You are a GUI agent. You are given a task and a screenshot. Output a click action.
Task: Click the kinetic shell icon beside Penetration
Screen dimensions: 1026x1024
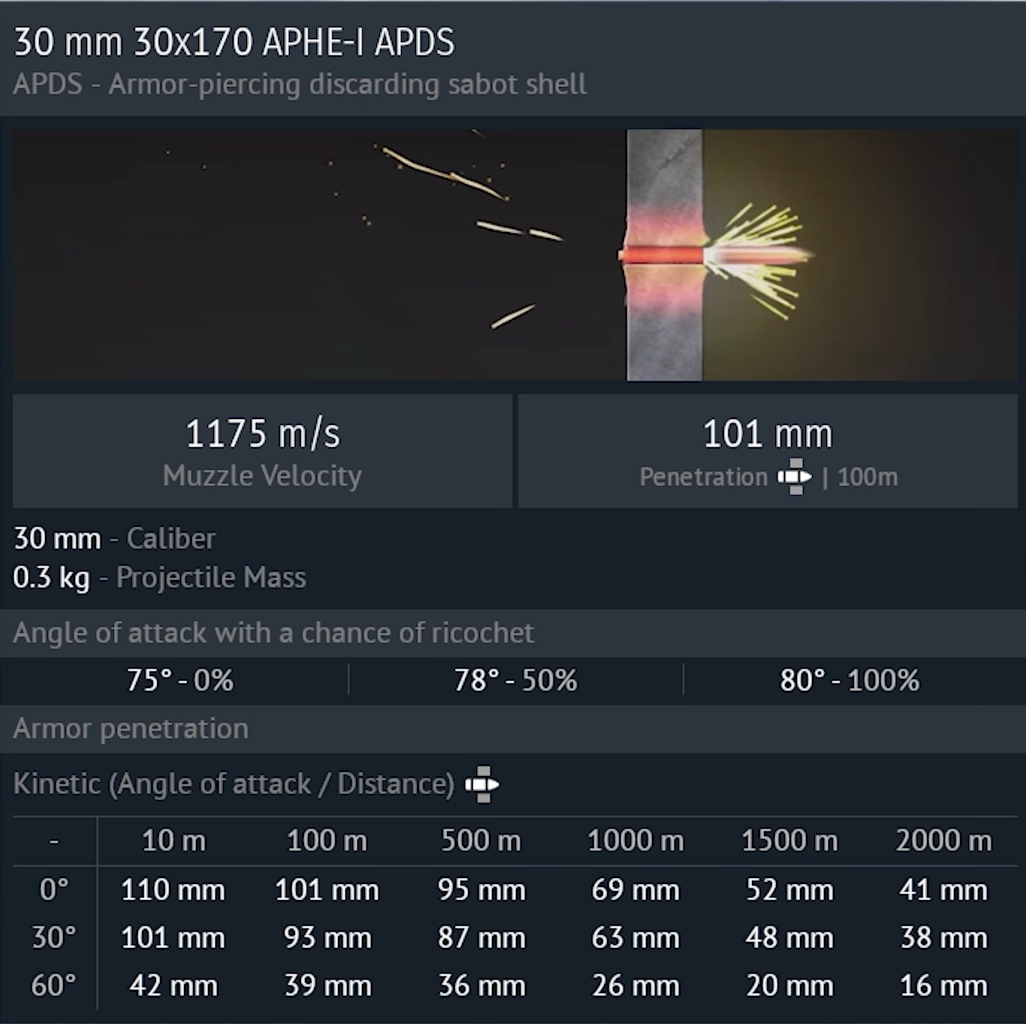pyautogui.click(x=795, y=477)
